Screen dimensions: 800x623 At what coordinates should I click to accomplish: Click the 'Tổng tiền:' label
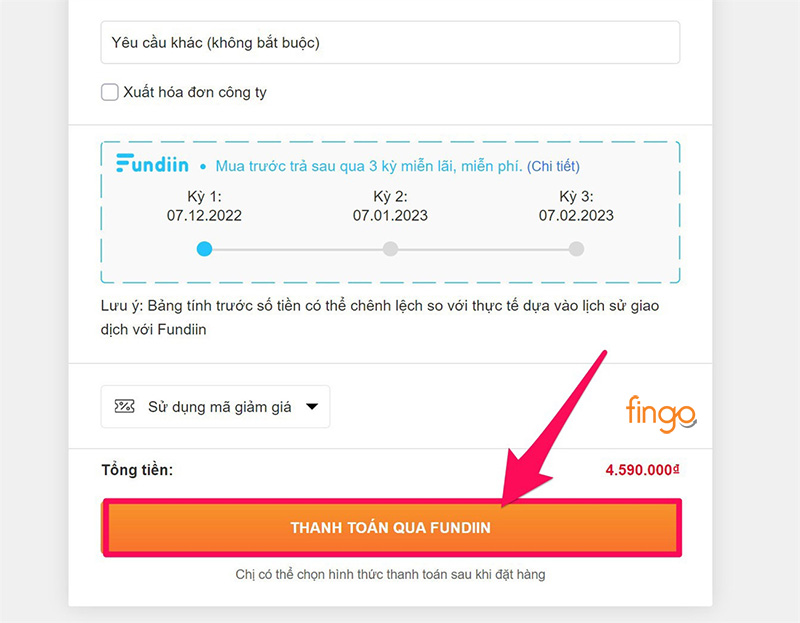click(137, 470)
